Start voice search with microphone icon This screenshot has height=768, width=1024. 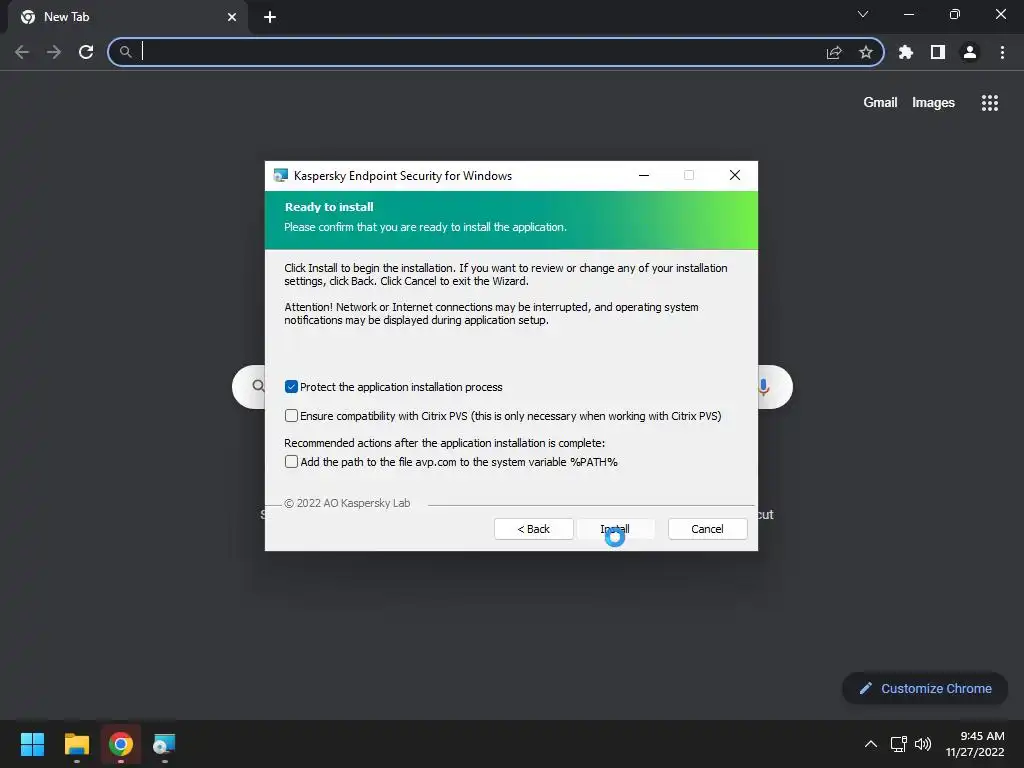[x=763, y=387]
